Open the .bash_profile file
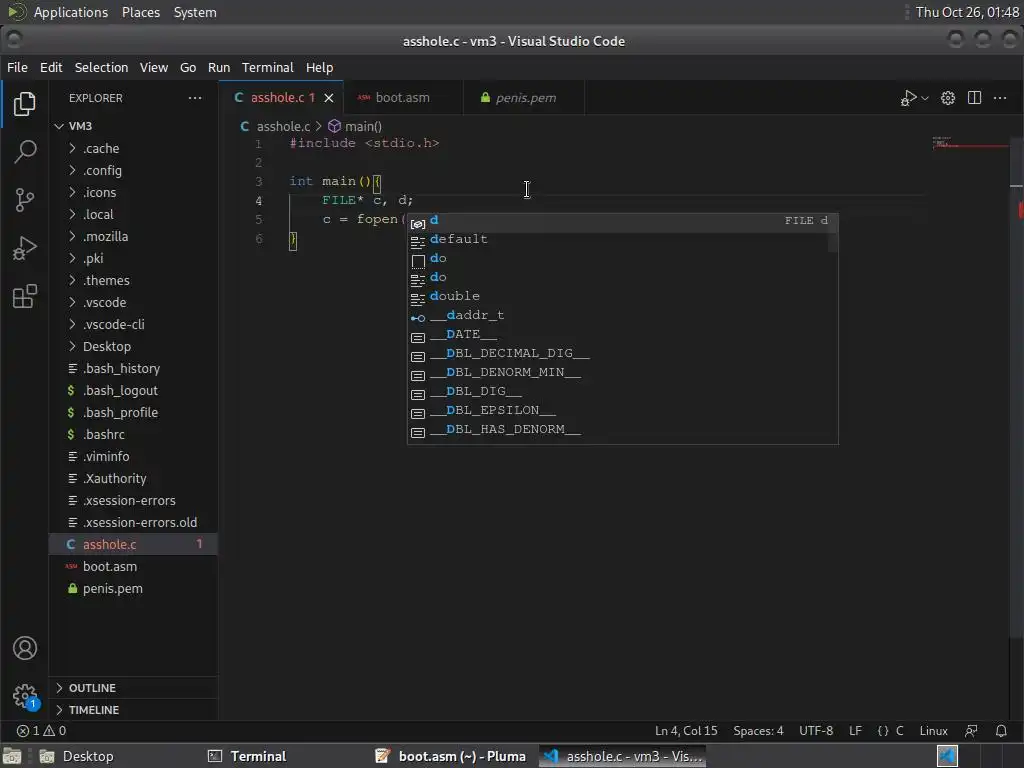This screenshot has height=768, width=1024. tap(133, 413)
